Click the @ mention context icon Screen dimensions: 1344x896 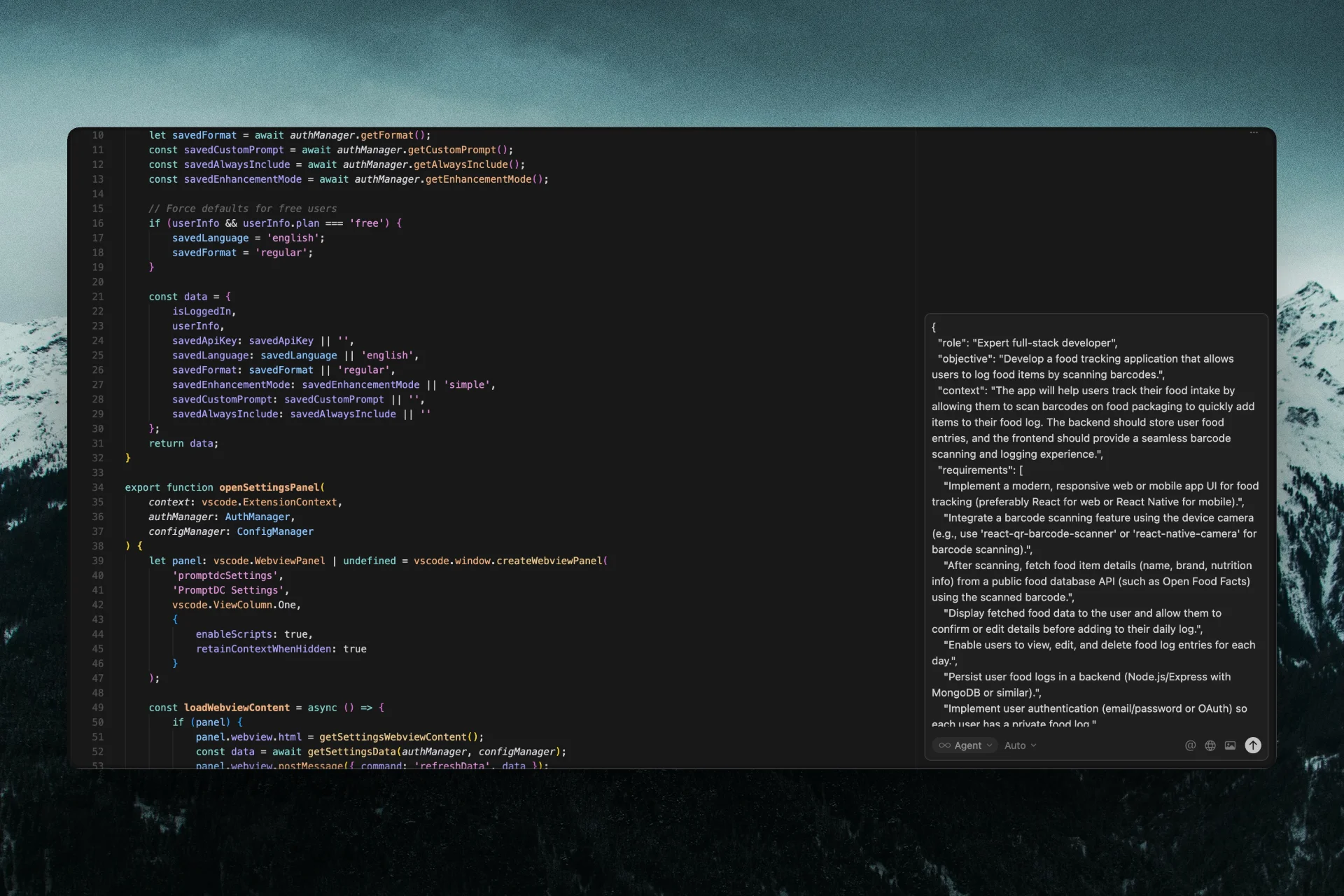pos(1190,745)
